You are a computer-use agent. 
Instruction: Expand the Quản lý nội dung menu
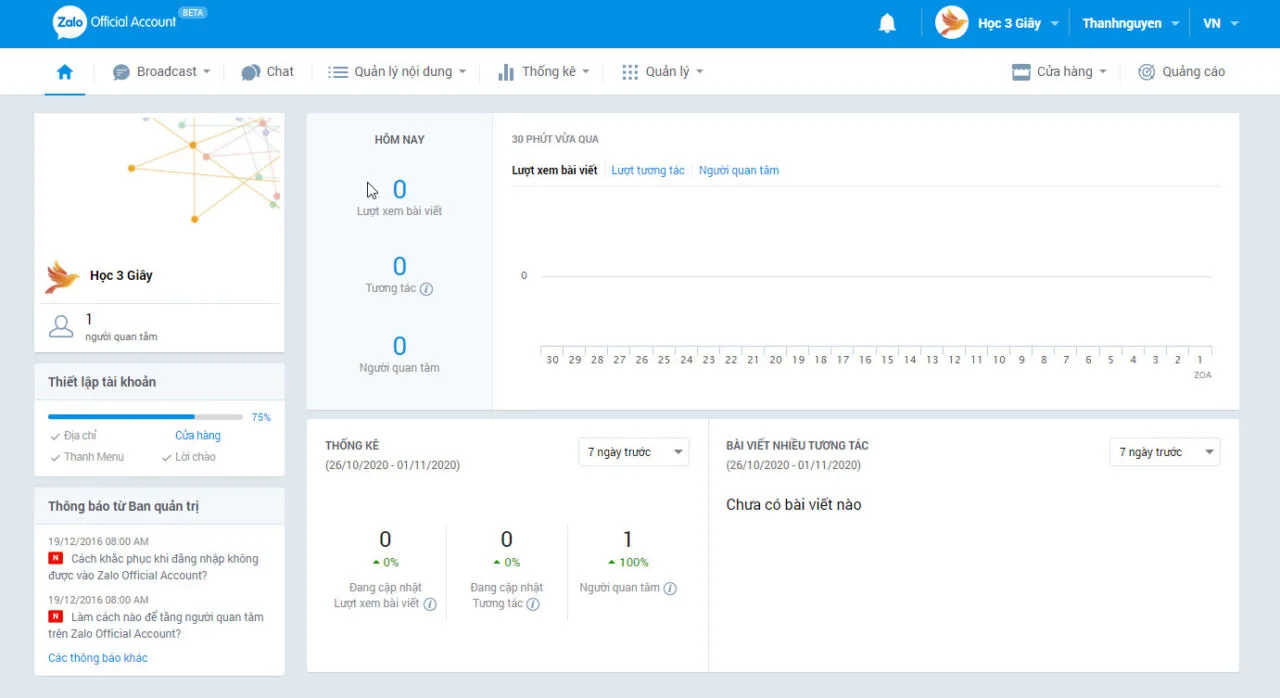point(398,72)
